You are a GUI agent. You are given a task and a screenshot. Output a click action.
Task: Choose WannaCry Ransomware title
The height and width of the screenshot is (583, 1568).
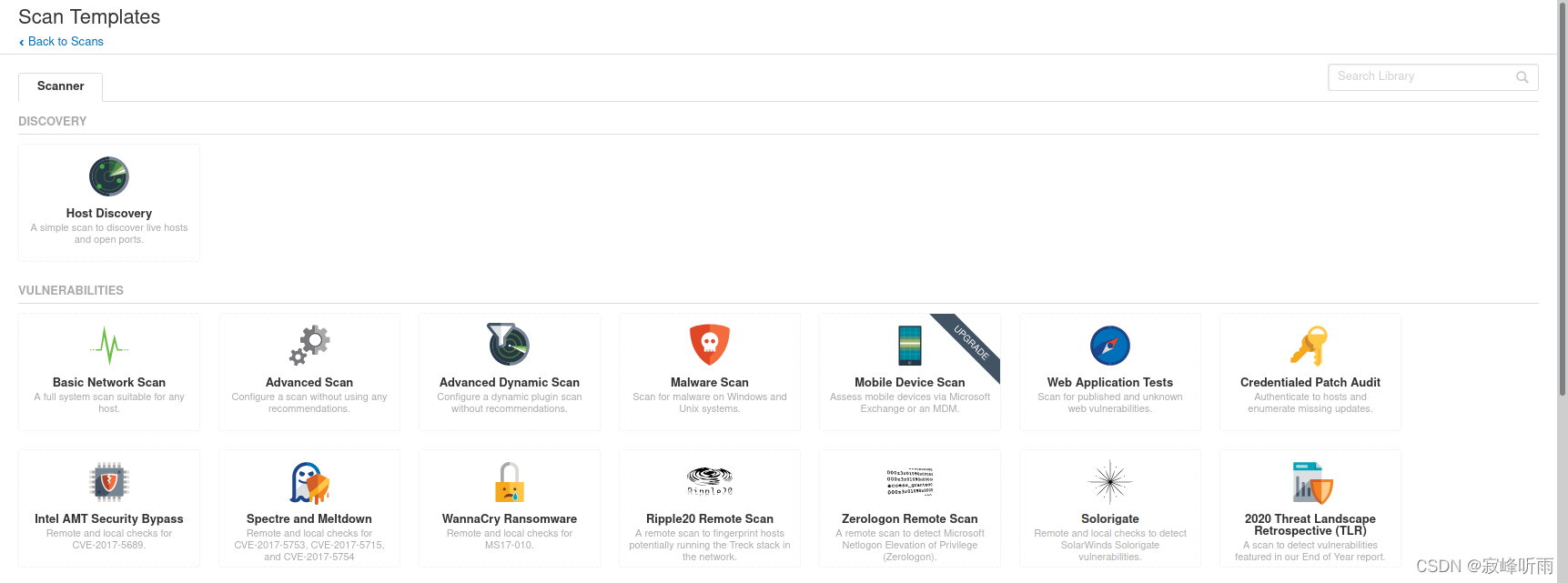510,519
